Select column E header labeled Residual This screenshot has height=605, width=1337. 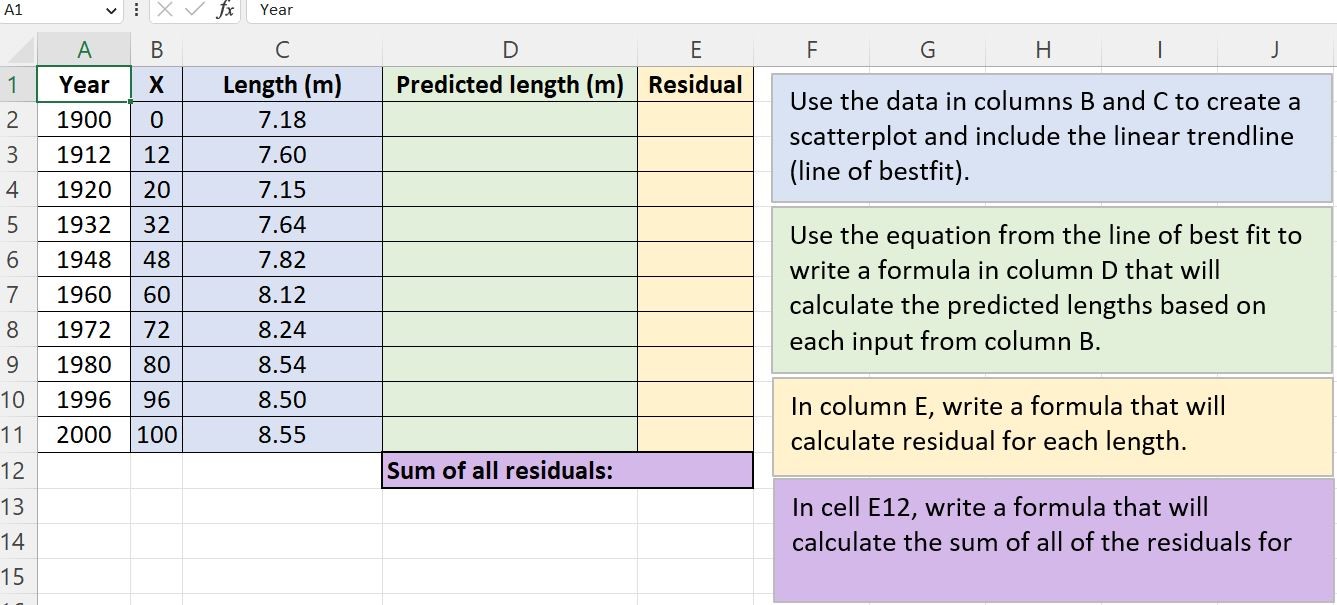click(x=696, y=48)
